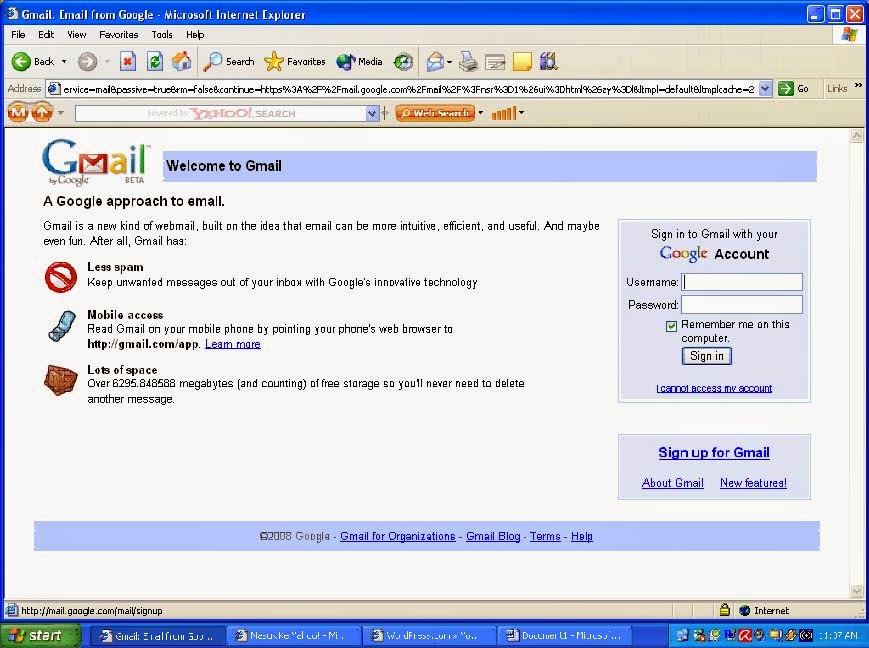Image resolution: width=869 pixels, height=648 pixels.
Task: Open the Gmail Blog footer link
Action: click(493, 536)
